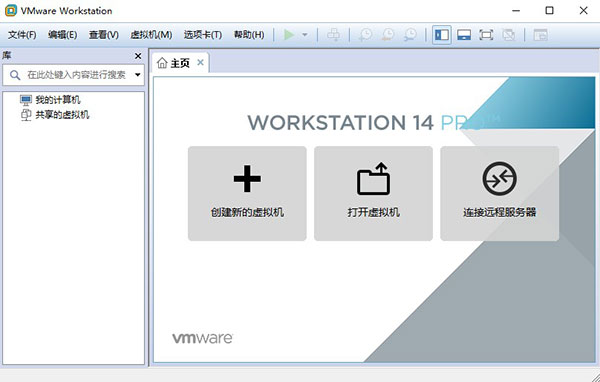Open the power options dropdown arrow
Viewport: 600px width, 382px height.
305,35
